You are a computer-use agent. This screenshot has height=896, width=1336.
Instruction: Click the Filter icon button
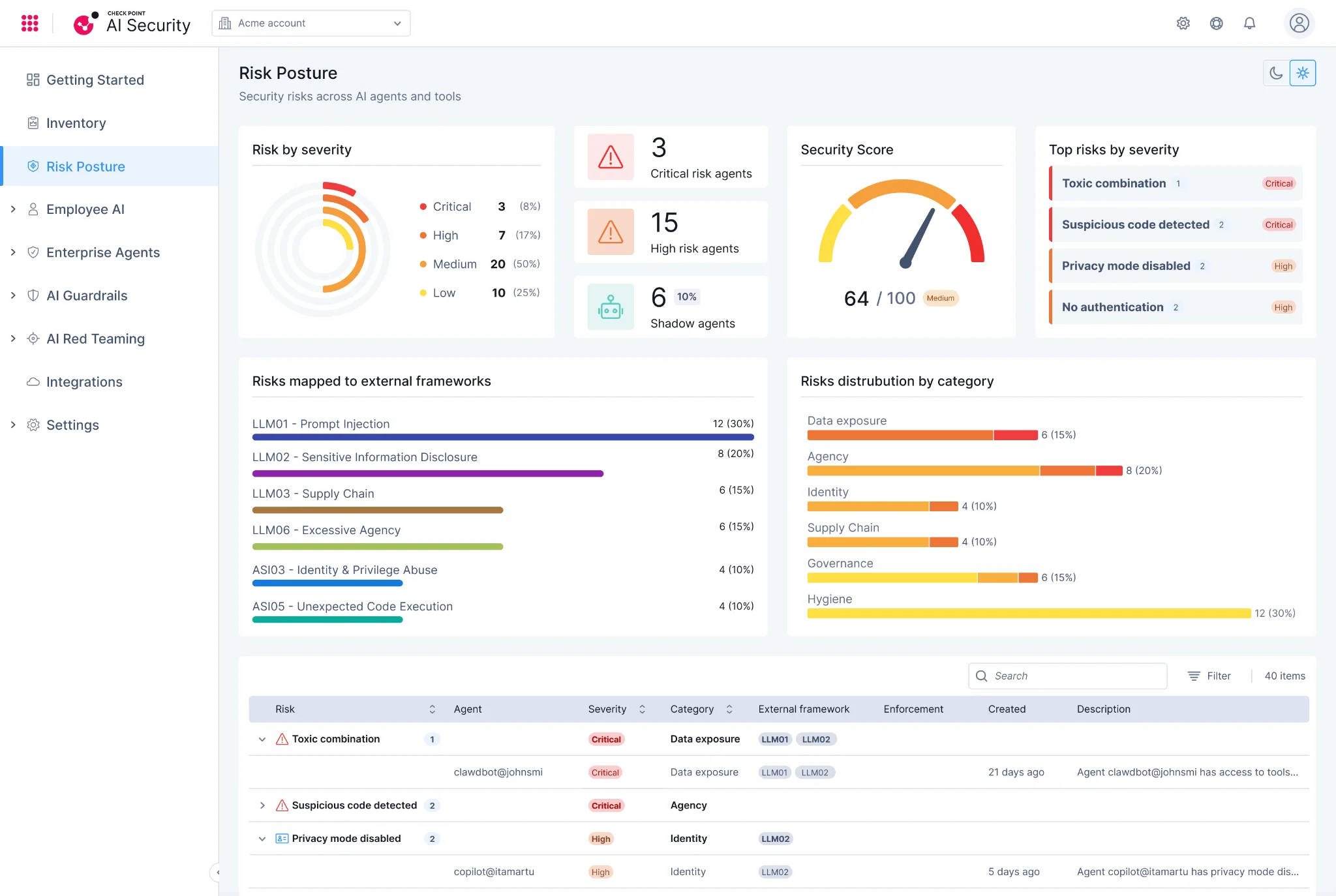[1209, 676]
